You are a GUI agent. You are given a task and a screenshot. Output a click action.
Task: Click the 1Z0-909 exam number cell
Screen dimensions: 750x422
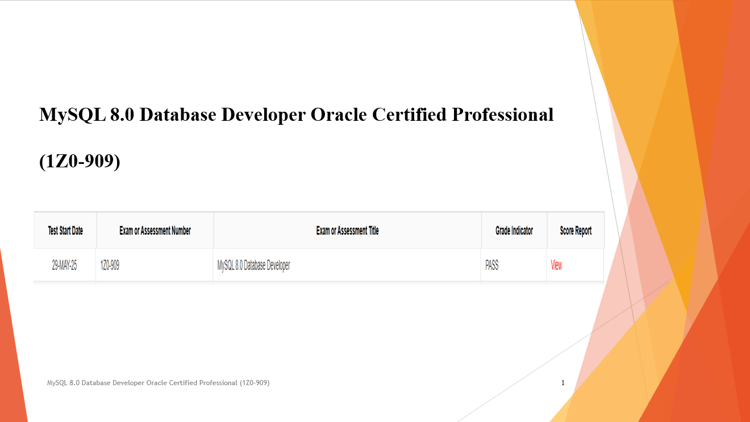(x=110, y=265)
